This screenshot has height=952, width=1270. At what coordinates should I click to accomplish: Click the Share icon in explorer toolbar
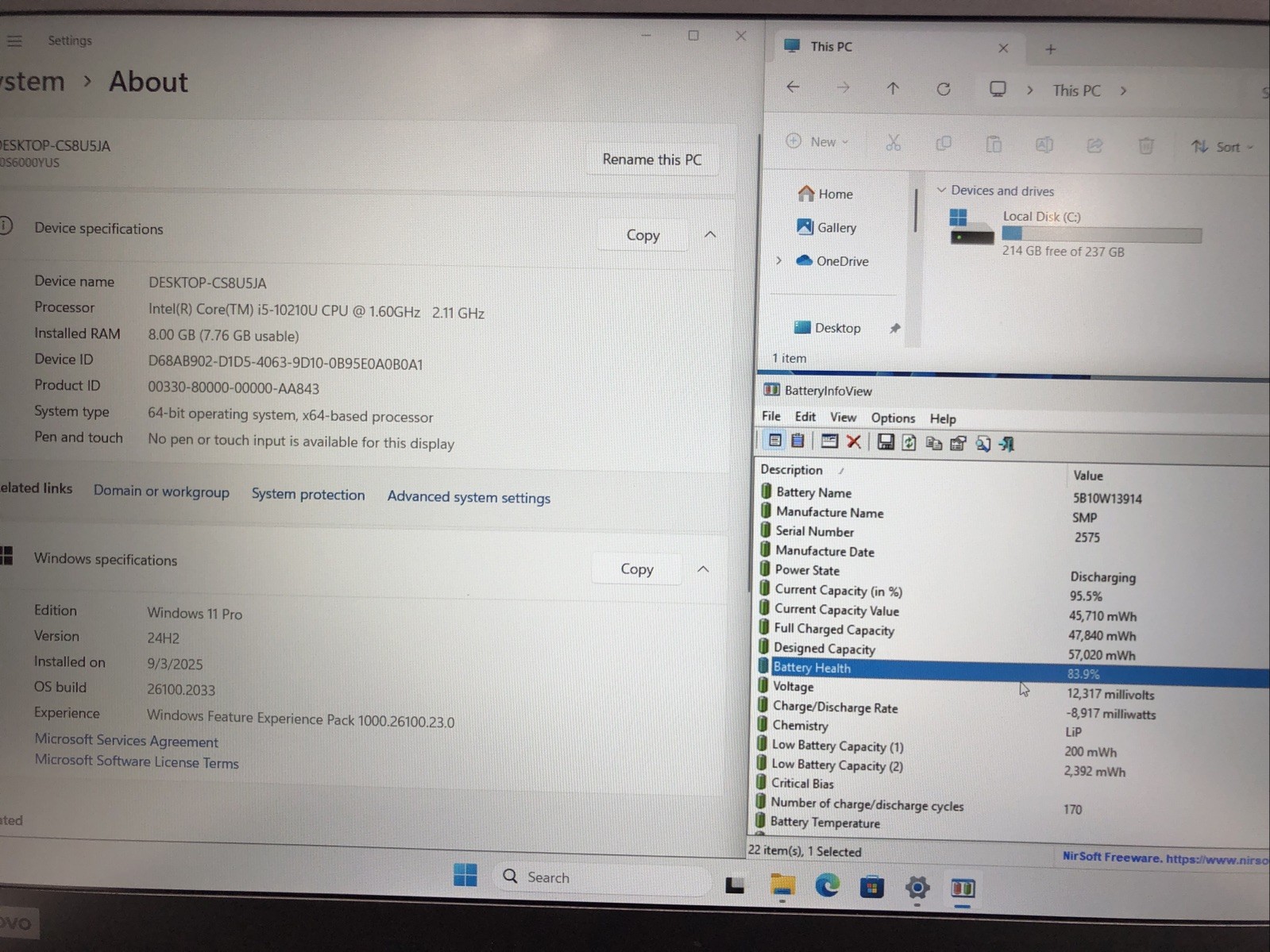[x=1094, y=145]
